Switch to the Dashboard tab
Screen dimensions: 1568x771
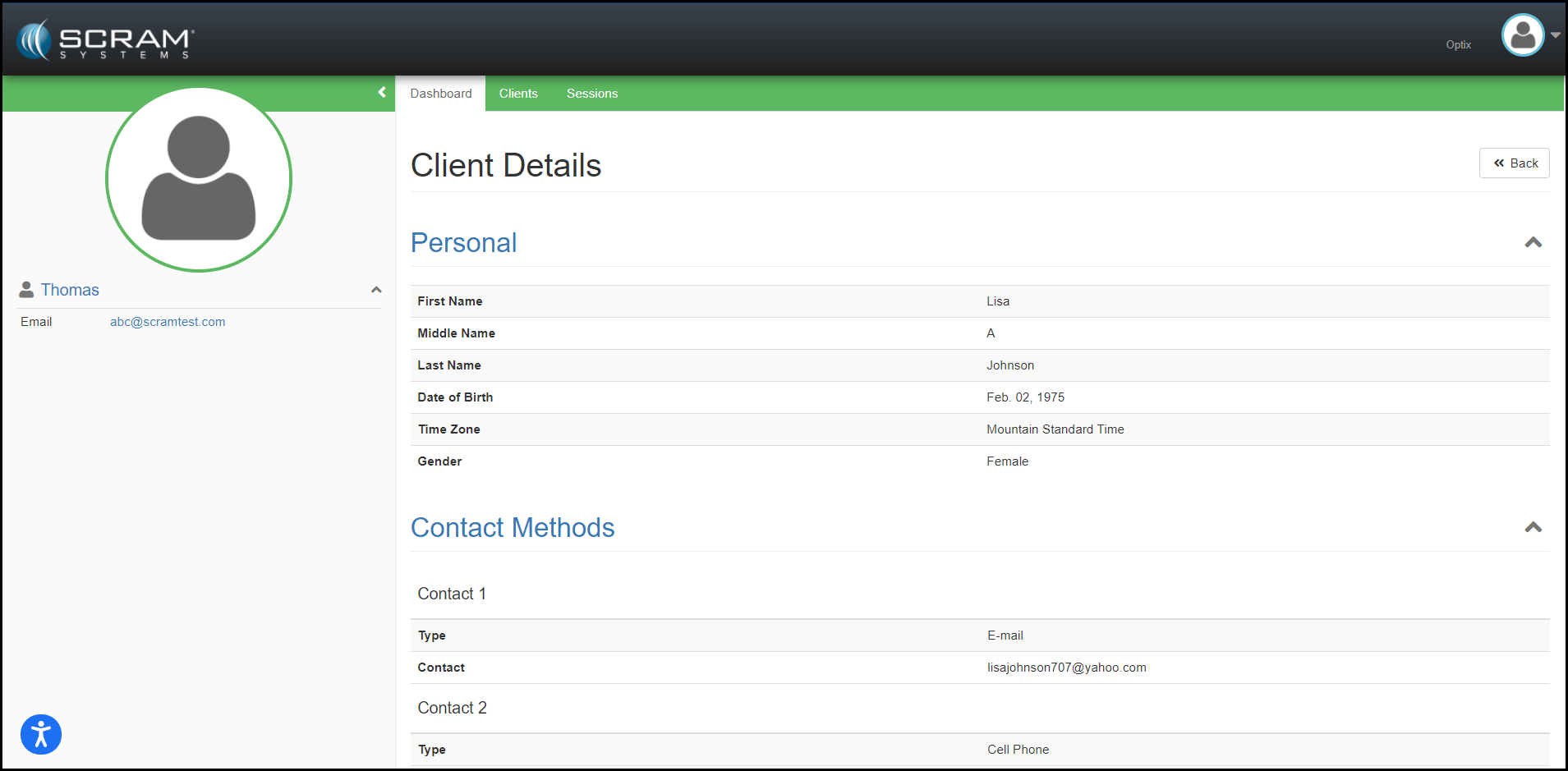point(441,94)
